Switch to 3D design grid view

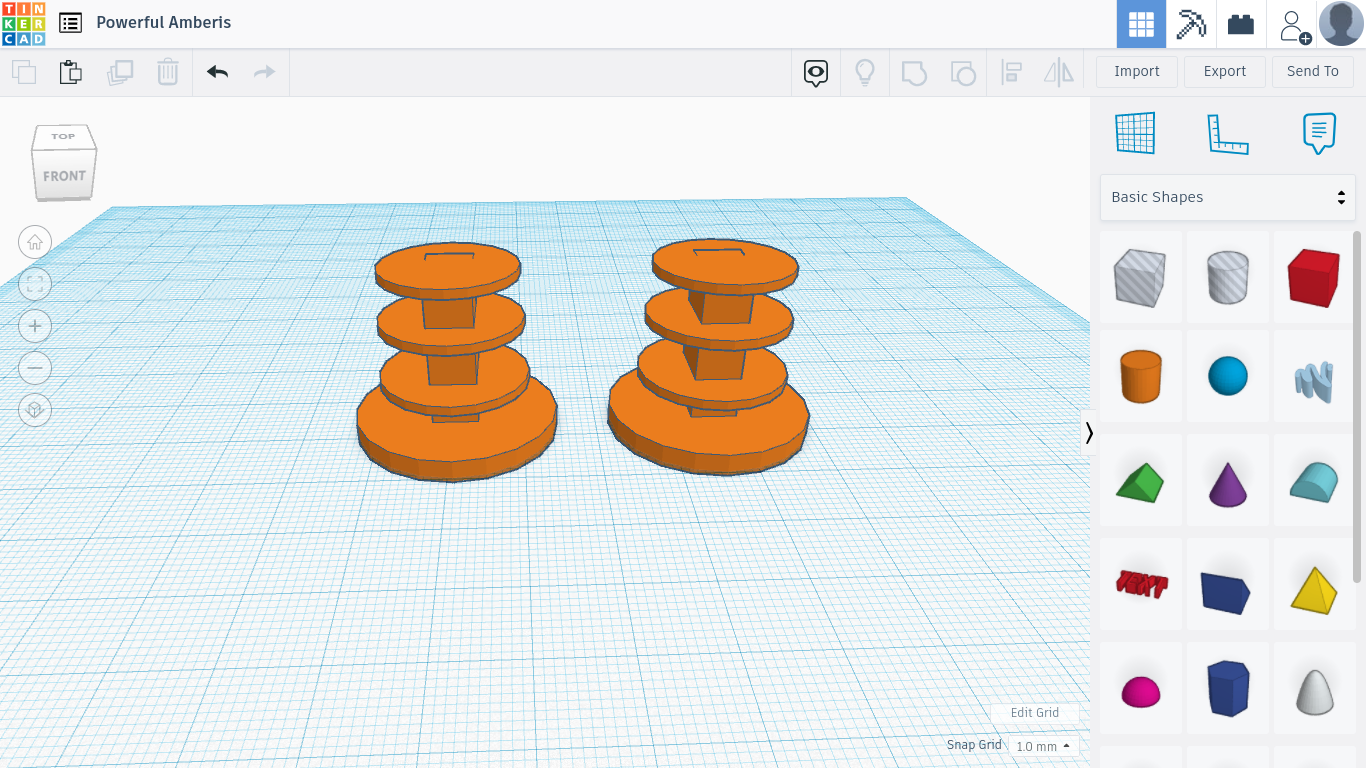point(1141,24)
